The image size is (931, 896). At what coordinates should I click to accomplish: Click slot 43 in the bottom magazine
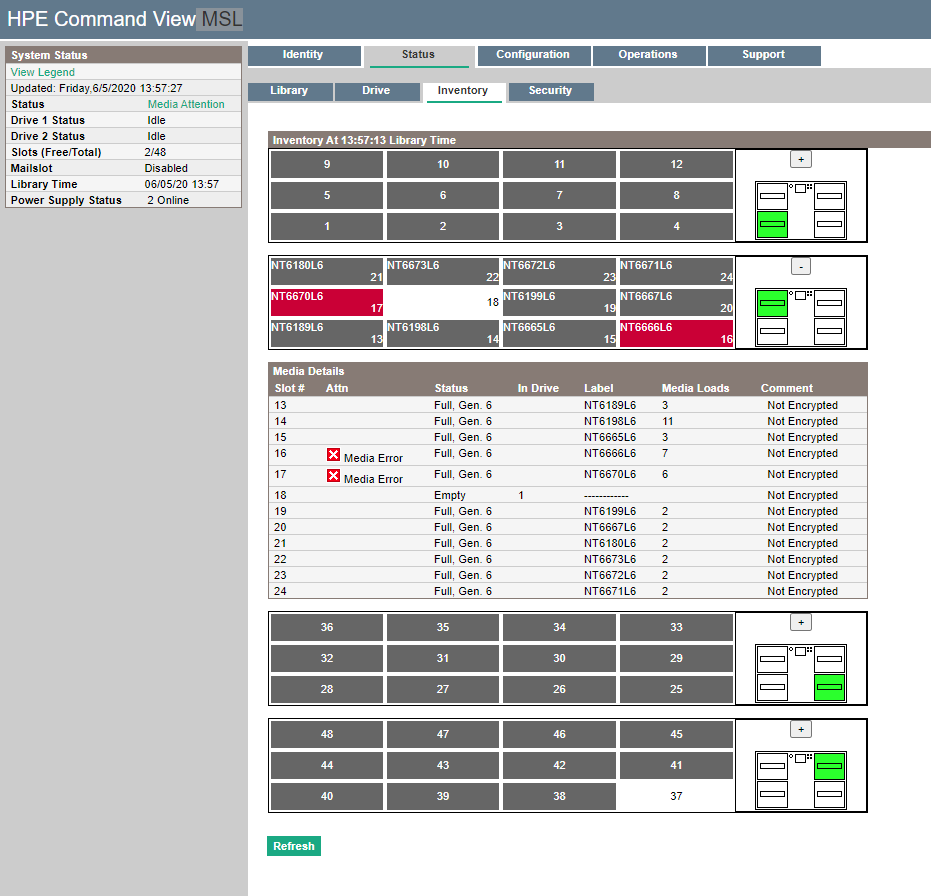point(443,765)
